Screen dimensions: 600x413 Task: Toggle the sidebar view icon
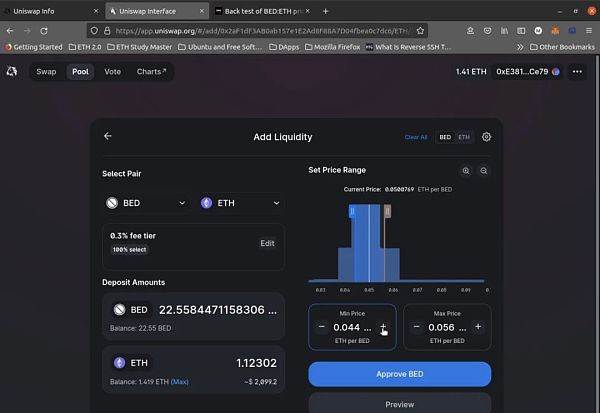pyautogui.click(x=521, y=31)
